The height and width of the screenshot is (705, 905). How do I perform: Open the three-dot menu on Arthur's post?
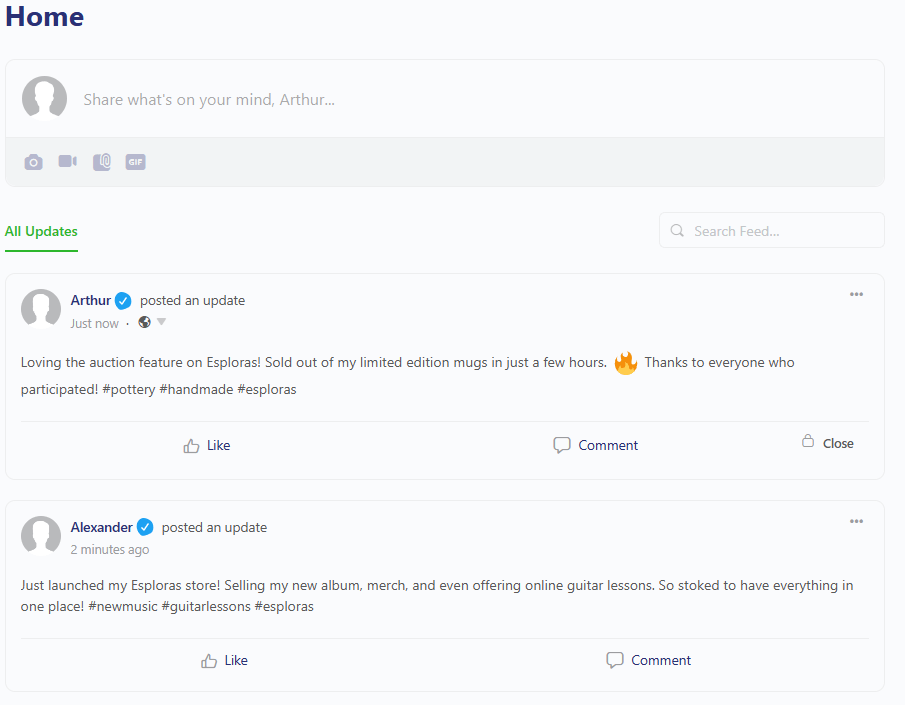pyautogui.click(x=857, y=294)
